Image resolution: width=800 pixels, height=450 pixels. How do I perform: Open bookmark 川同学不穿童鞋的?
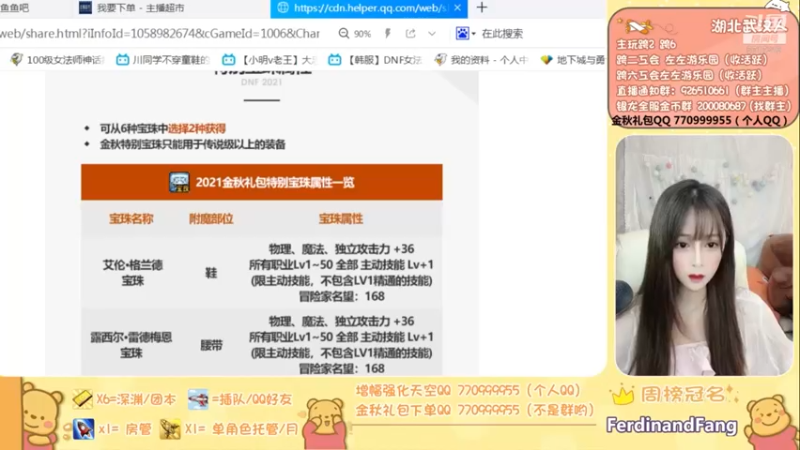[x=163, y=60]
